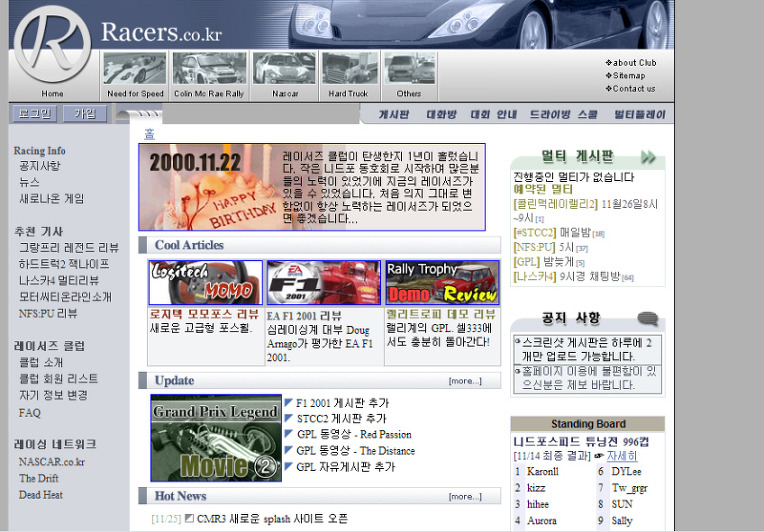This screenshot has height=532, width=764.
Task: Open the Nascar game section
Action: (x=285, y=69)
